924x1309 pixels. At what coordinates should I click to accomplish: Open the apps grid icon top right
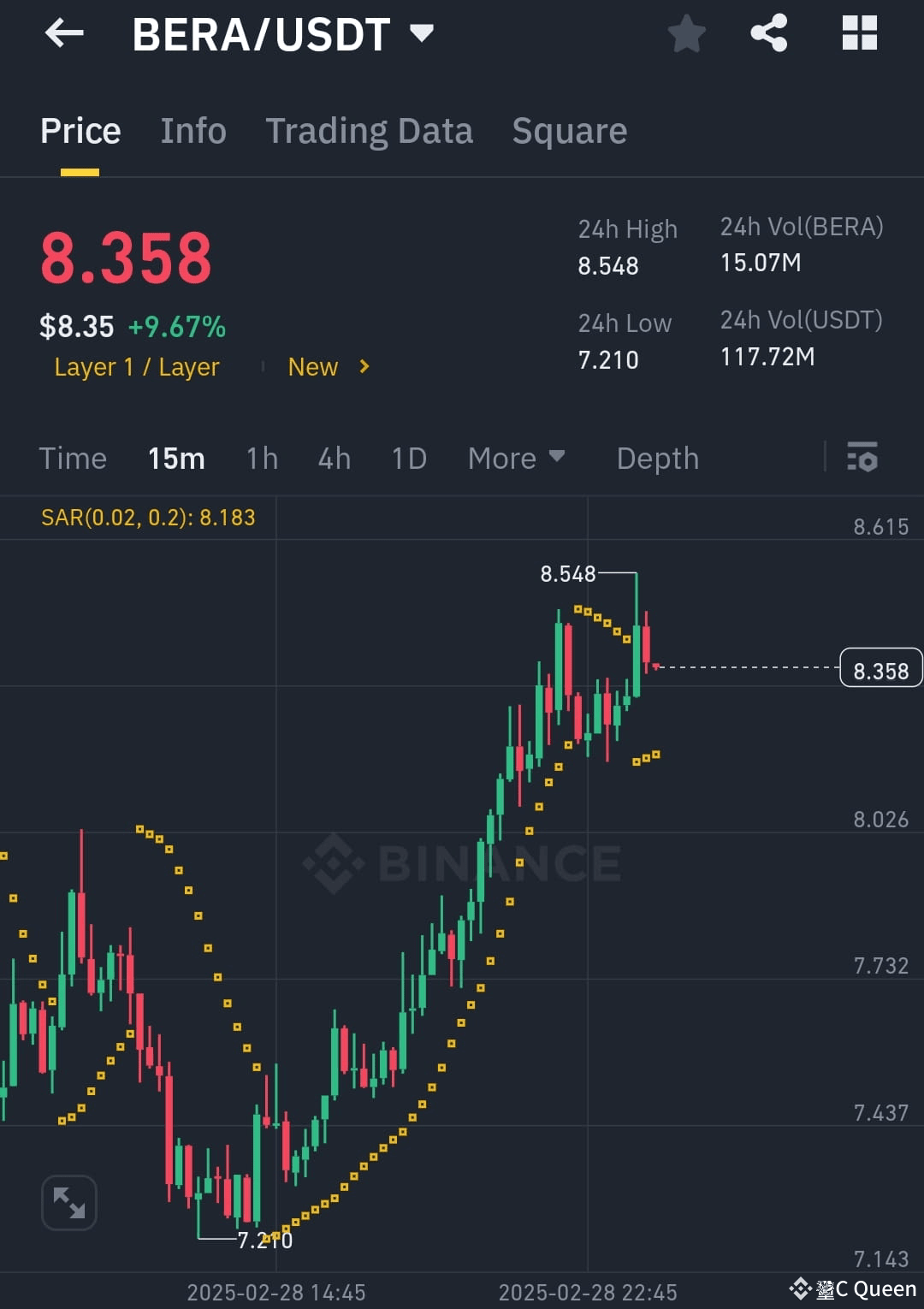(859, 34)
